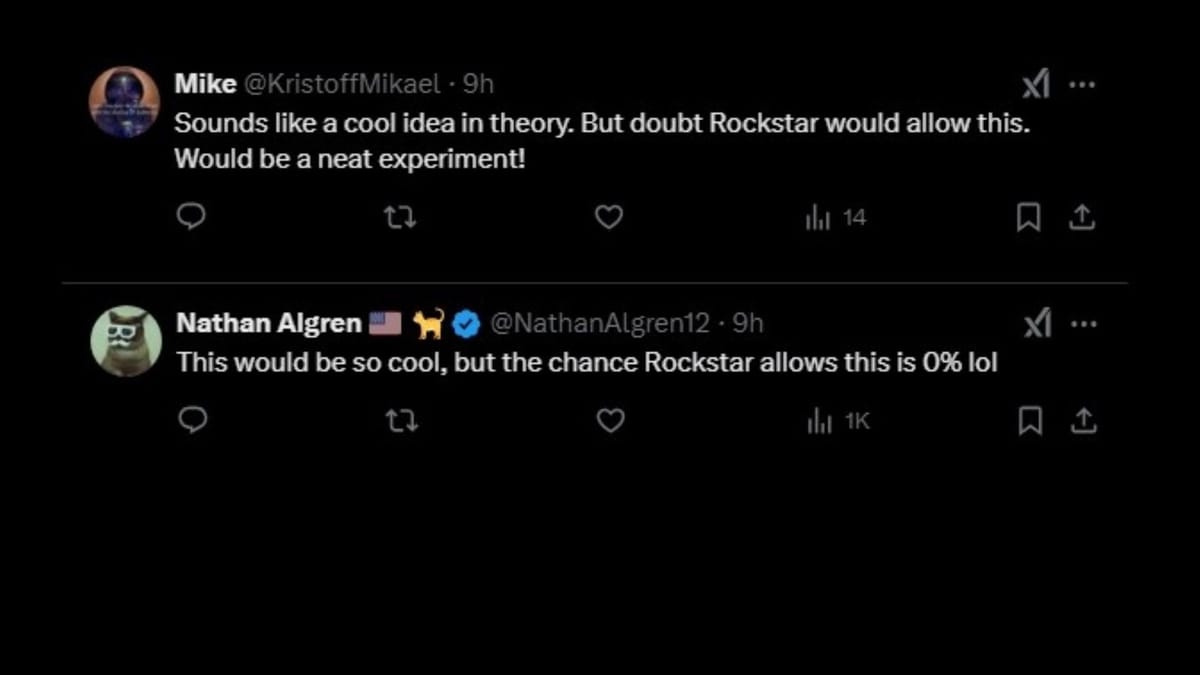Toggle bookmark on Nathan's tweet
Screen dimensions: 1200x675
(1029, 421)
